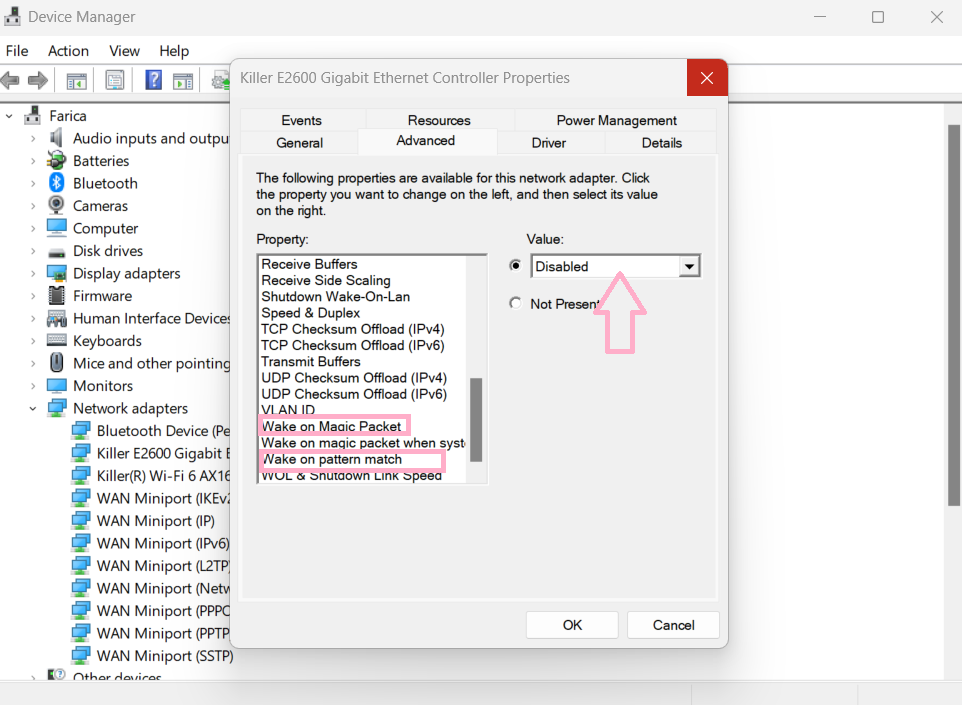Select the Not Present radio button
The width and height of the screenshot is (962, 705).
click(515, 303)
